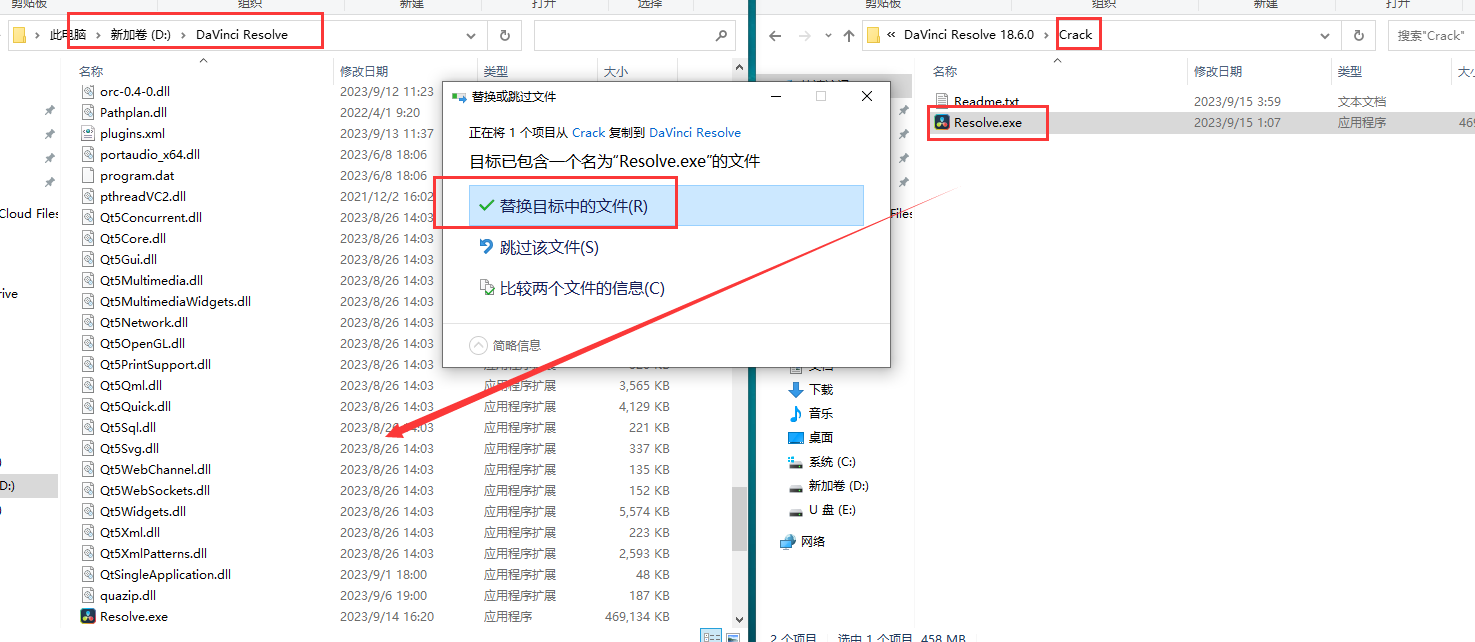The image size is (1475, 642).
Task: Open 下载 (Downloads) in the navigation pane
Action: 821,389
